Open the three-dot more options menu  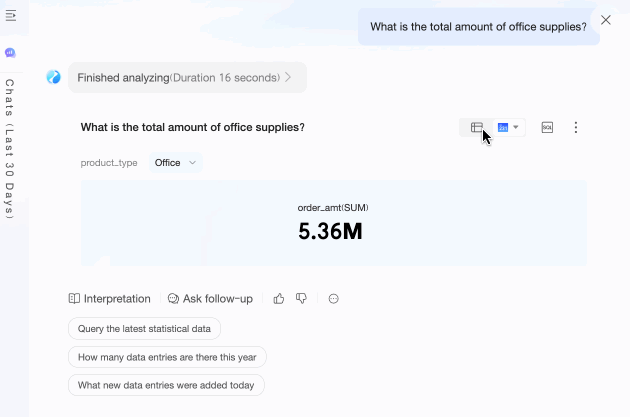pos(576,128)
